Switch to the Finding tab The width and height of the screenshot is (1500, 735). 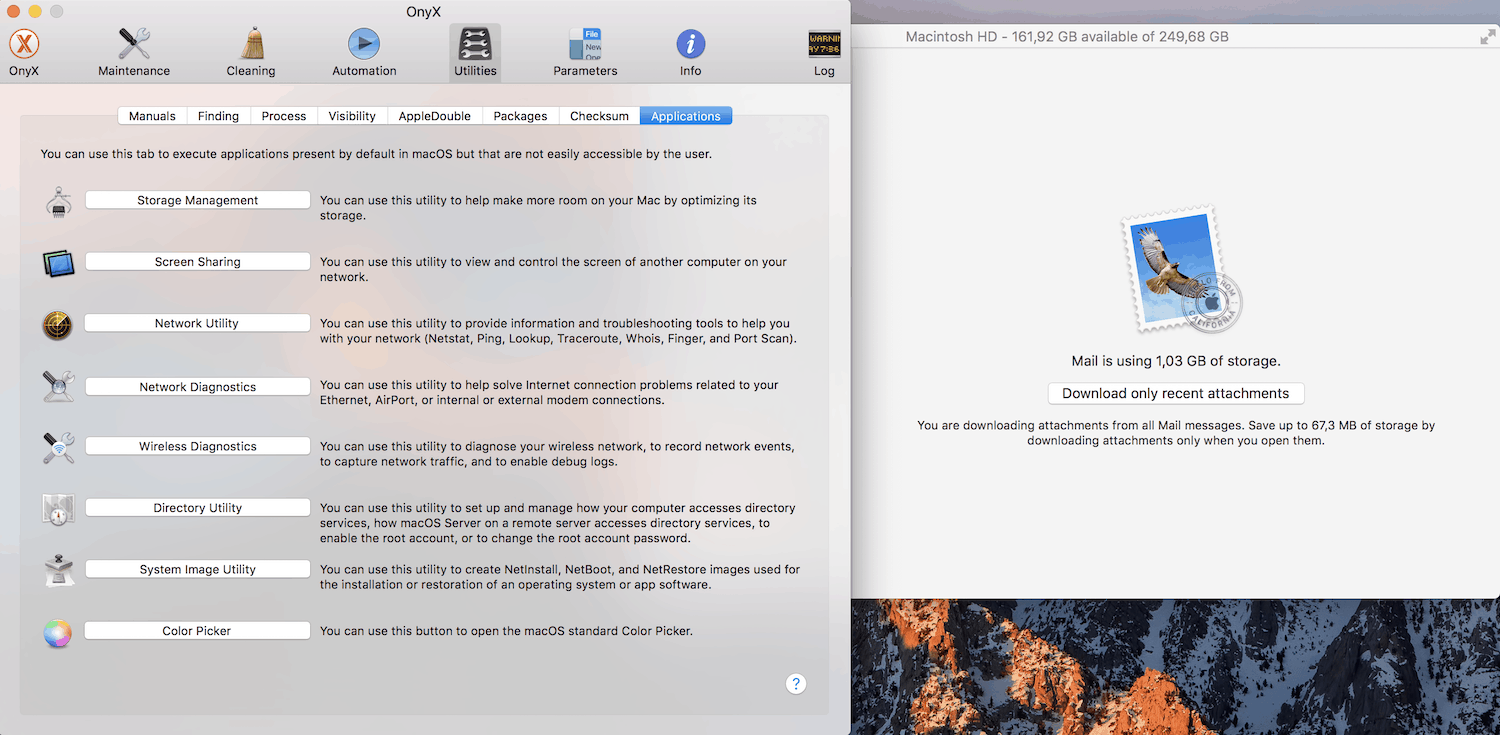[x=218, y=116]
